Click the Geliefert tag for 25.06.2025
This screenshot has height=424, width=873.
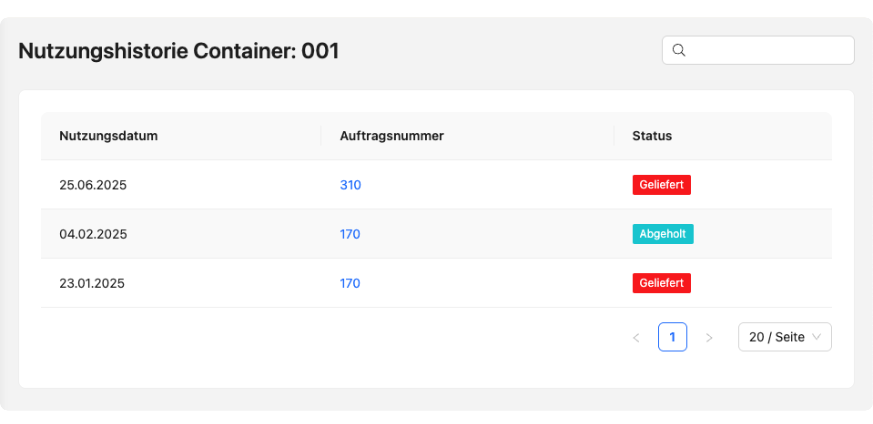pos(661,185)
